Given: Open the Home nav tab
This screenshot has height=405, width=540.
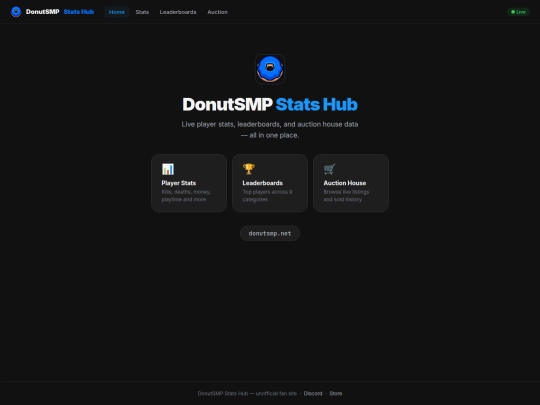Looking at the screenshot, I should (117, 12).
